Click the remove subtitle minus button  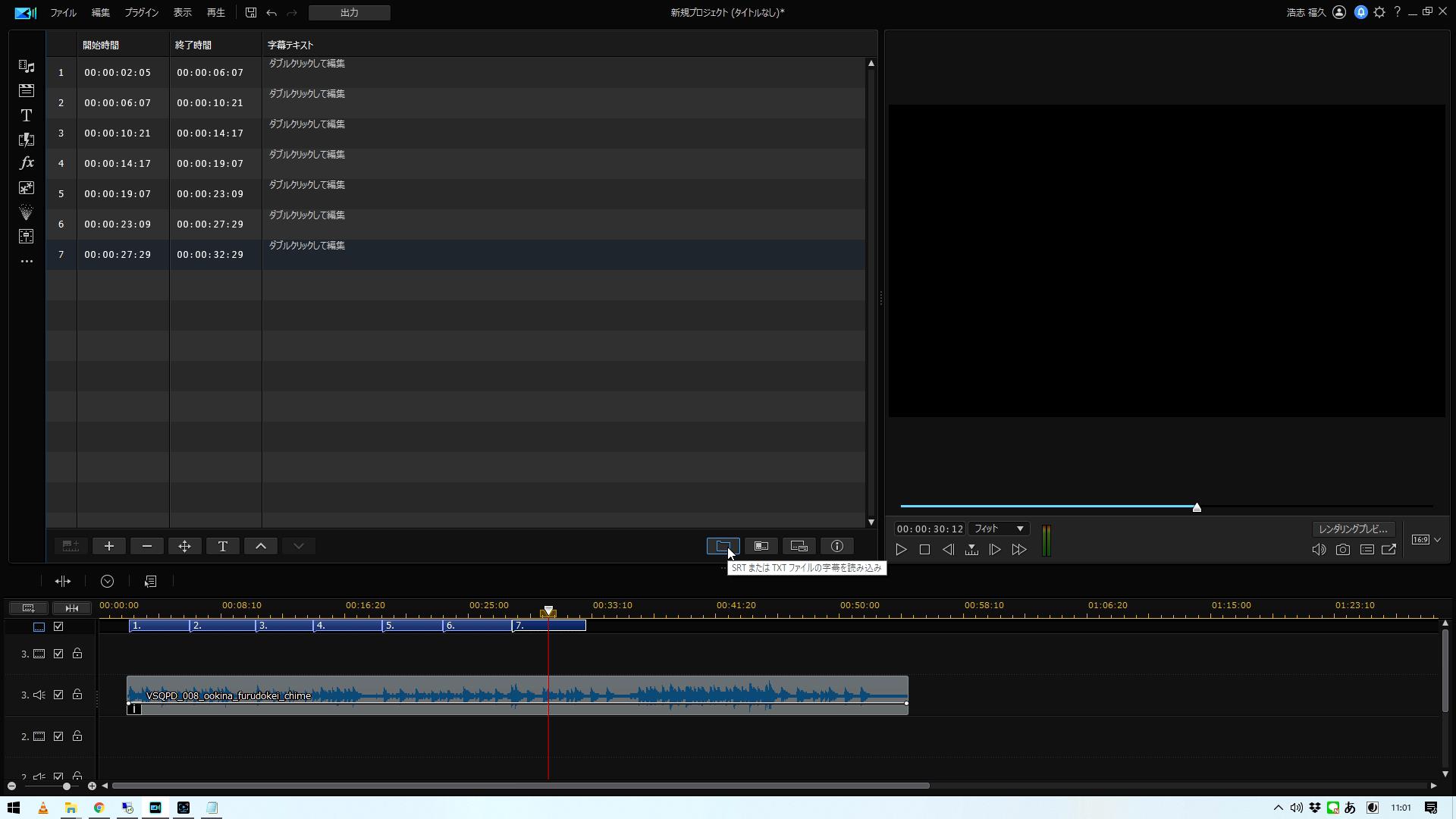(x=147, y=546)
